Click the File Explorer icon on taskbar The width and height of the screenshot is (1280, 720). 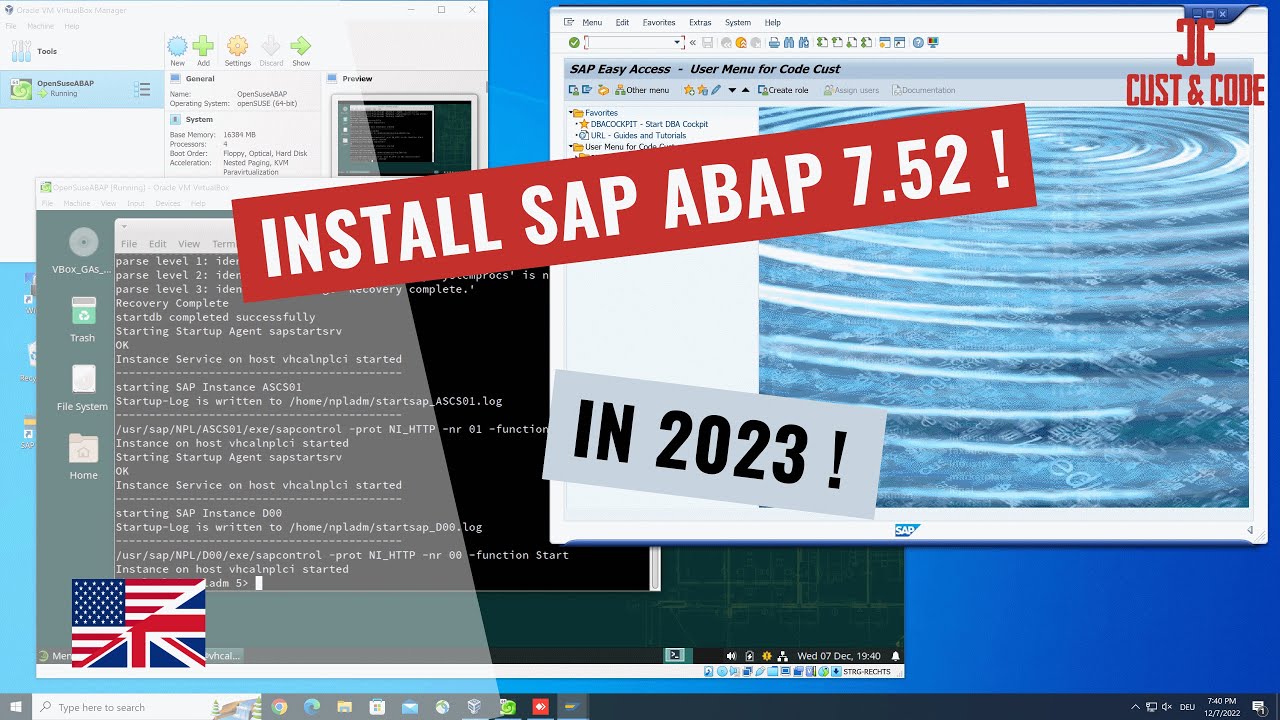coord(345,707)
